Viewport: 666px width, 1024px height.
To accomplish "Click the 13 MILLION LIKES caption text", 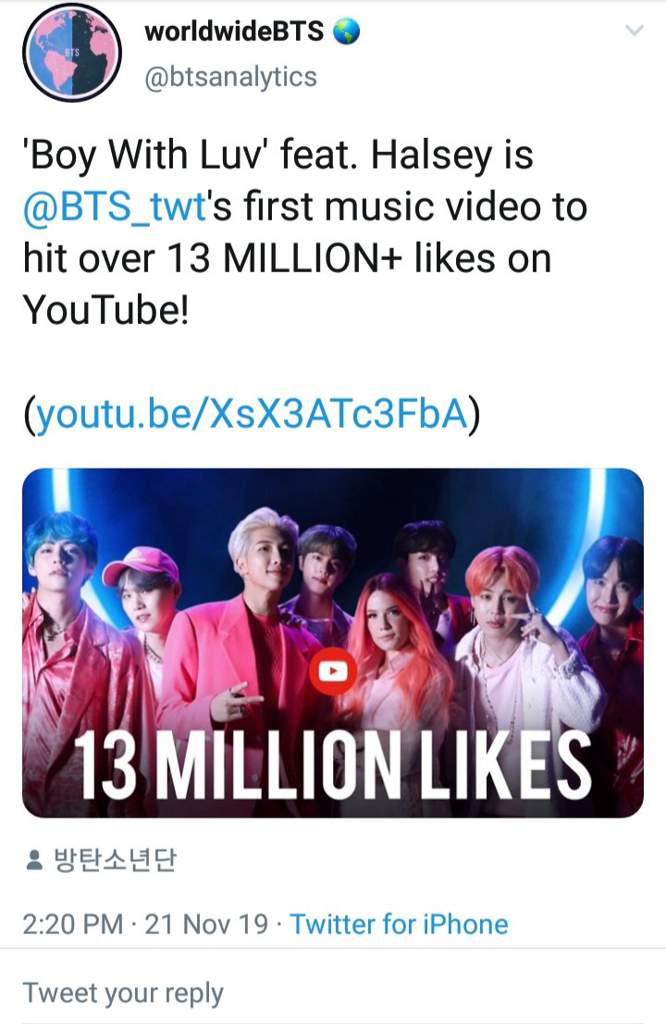I will (335, 765).
